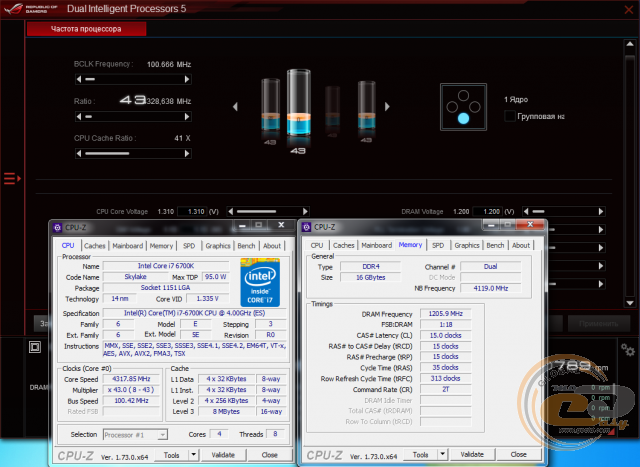The image size is (640, 467).
Task: Decrease DRAM Voltage with left arrow
Action: (526, 211)
